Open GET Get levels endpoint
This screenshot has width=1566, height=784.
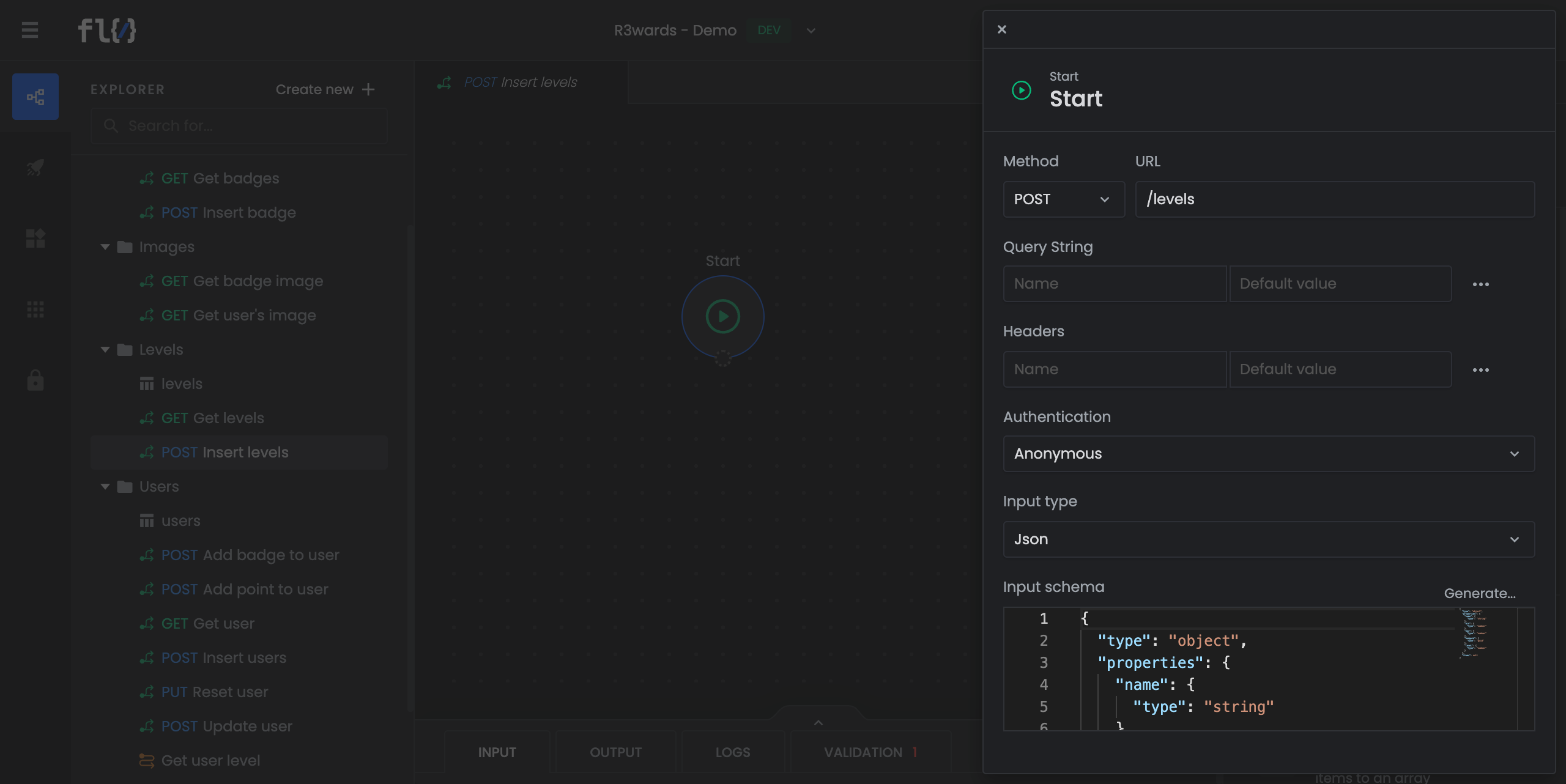(x=213, y=418)
